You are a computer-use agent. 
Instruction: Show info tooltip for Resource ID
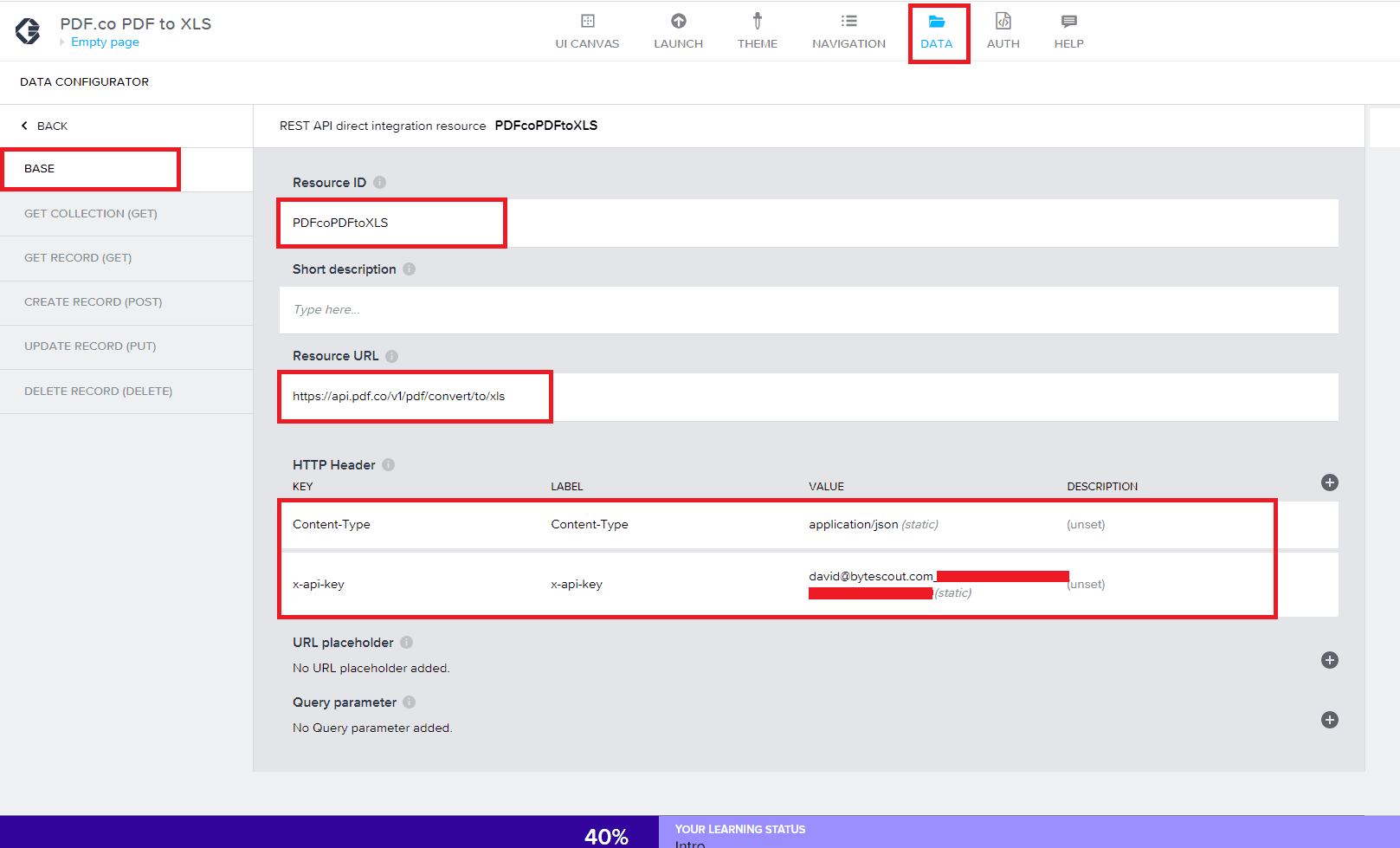379,183
